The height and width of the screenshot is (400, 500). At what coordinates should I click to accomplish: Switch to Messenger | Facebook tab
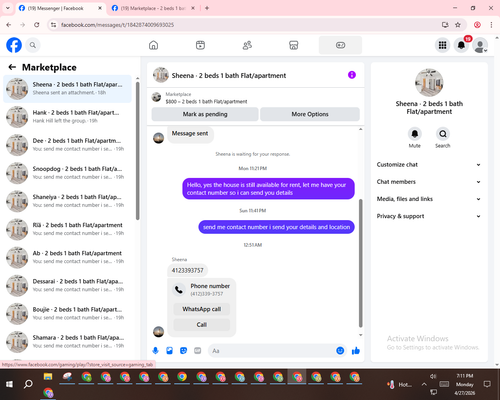[x=60, y=8]
